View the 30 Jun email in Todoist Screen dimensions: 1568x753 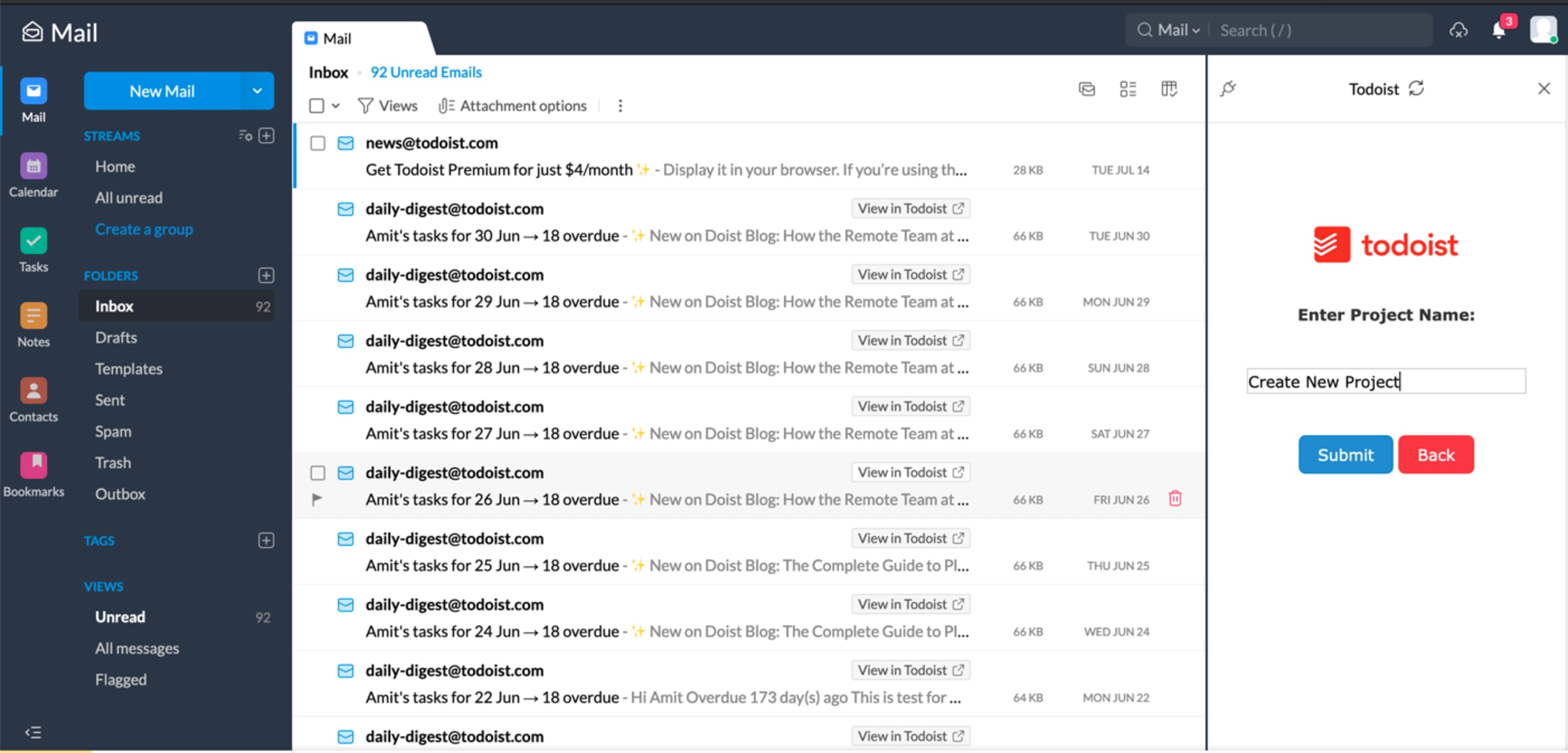coord(910,208)
